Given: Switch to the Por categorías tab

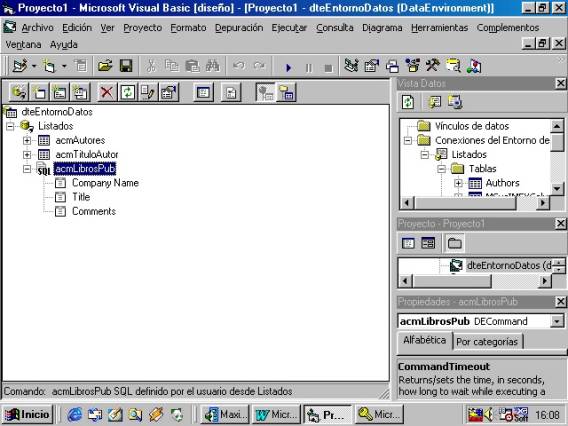Looking at the screenshot, I should coord(487,342).
